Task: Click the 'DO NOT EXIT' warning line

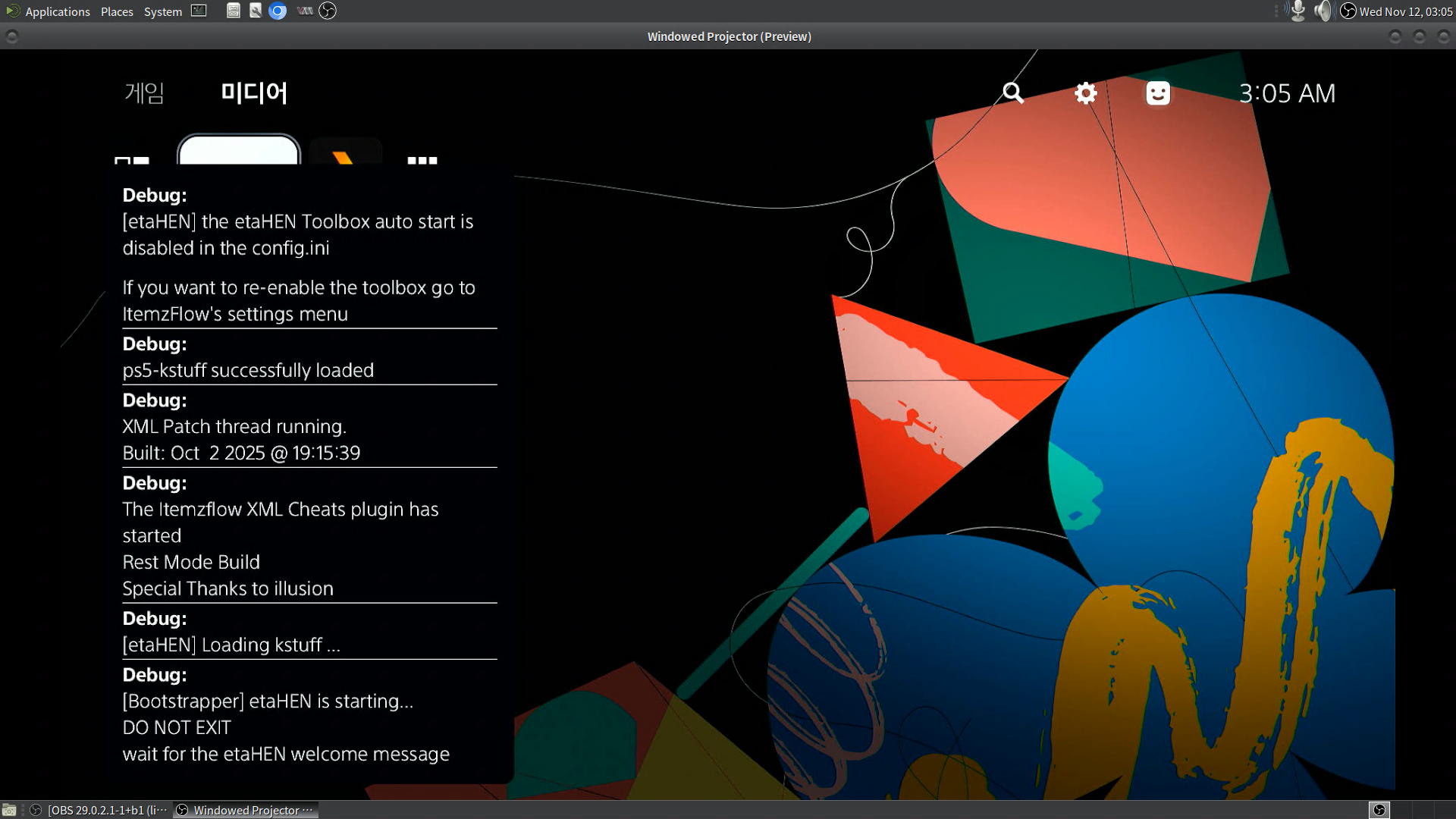Action: pyautogui.click(x=177, y=727)
